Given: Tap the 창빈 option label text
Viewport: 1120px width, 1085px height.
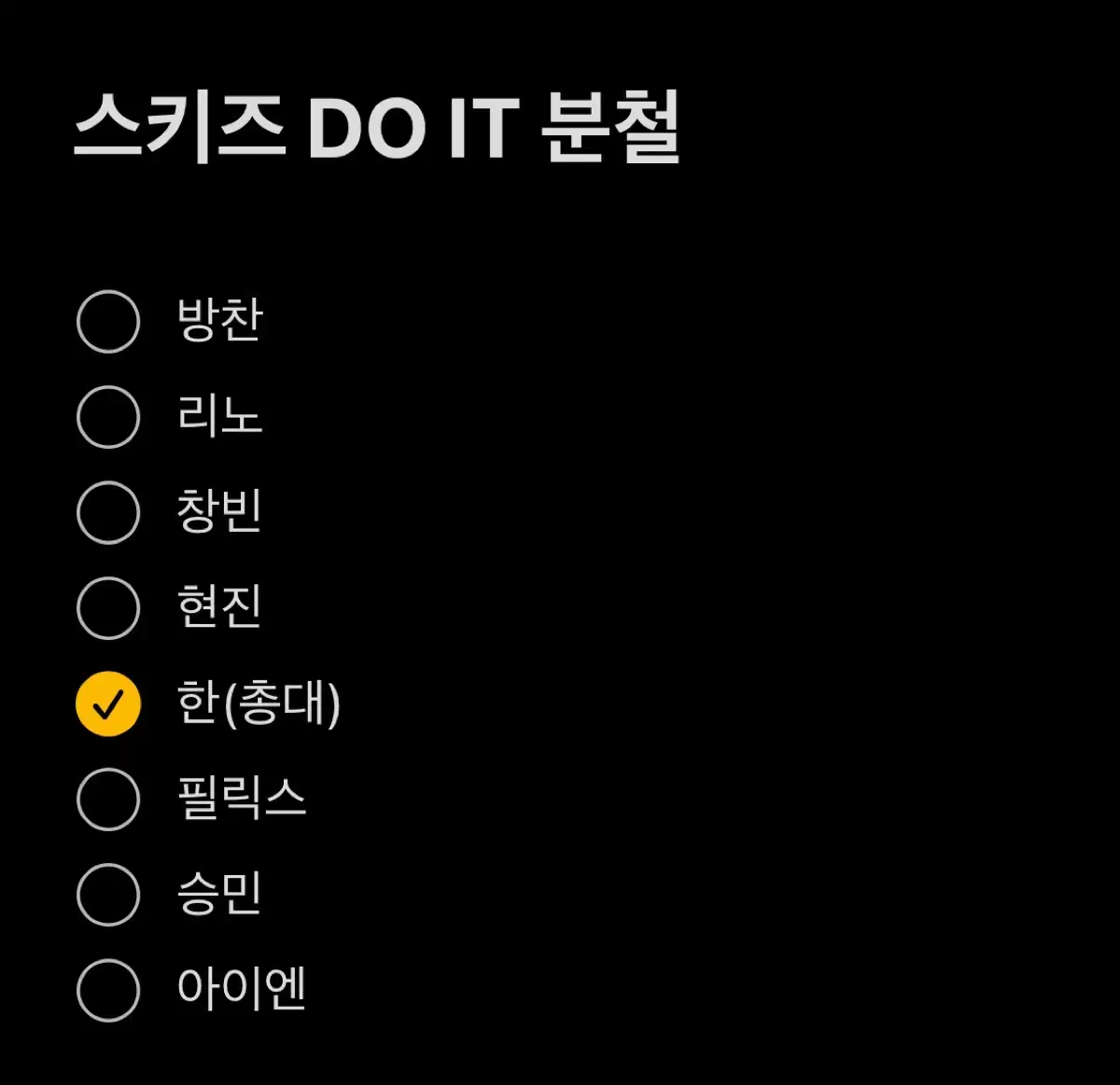Looking at the screenshot, I should pos(220,511).
